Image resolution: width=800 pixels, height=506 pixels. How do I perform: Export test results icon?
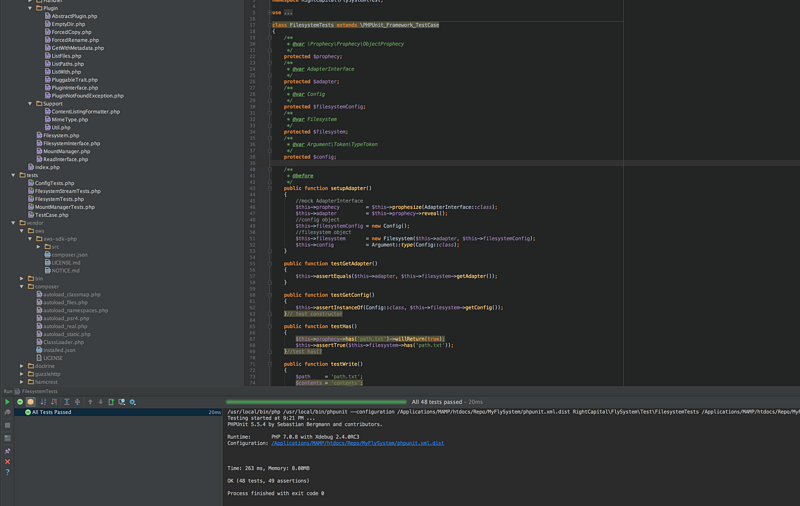click(111, 402)
